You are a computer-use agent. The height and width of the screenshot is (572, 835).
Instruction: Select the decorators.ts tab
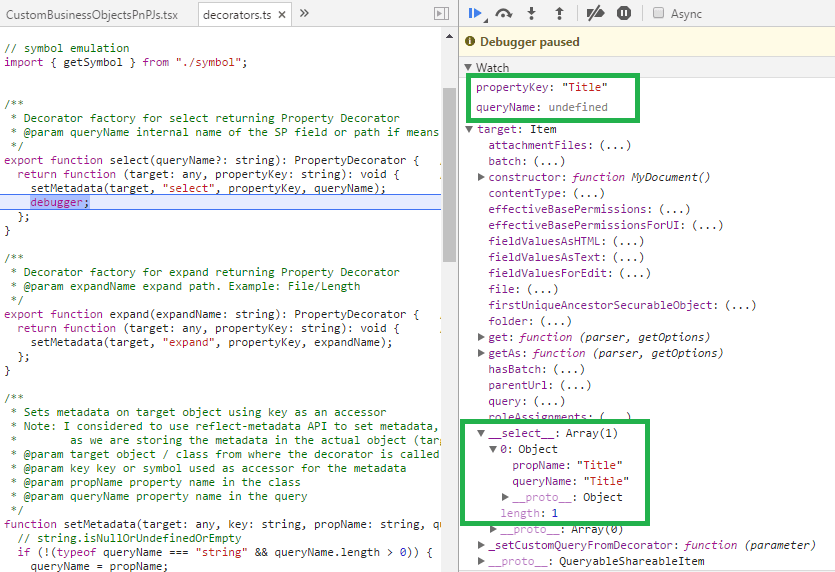tap(237, 15)
